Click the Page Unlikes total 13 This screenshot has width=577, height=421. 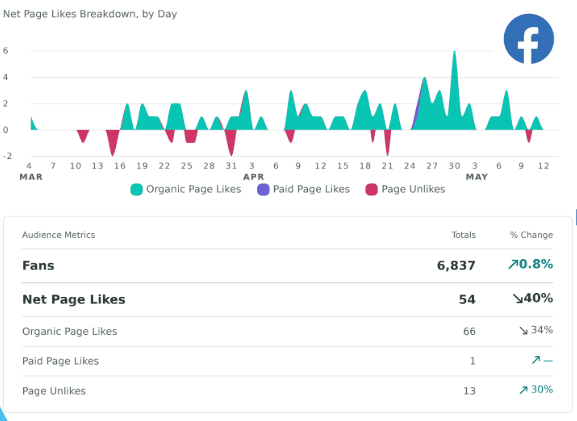coord(469,391)
